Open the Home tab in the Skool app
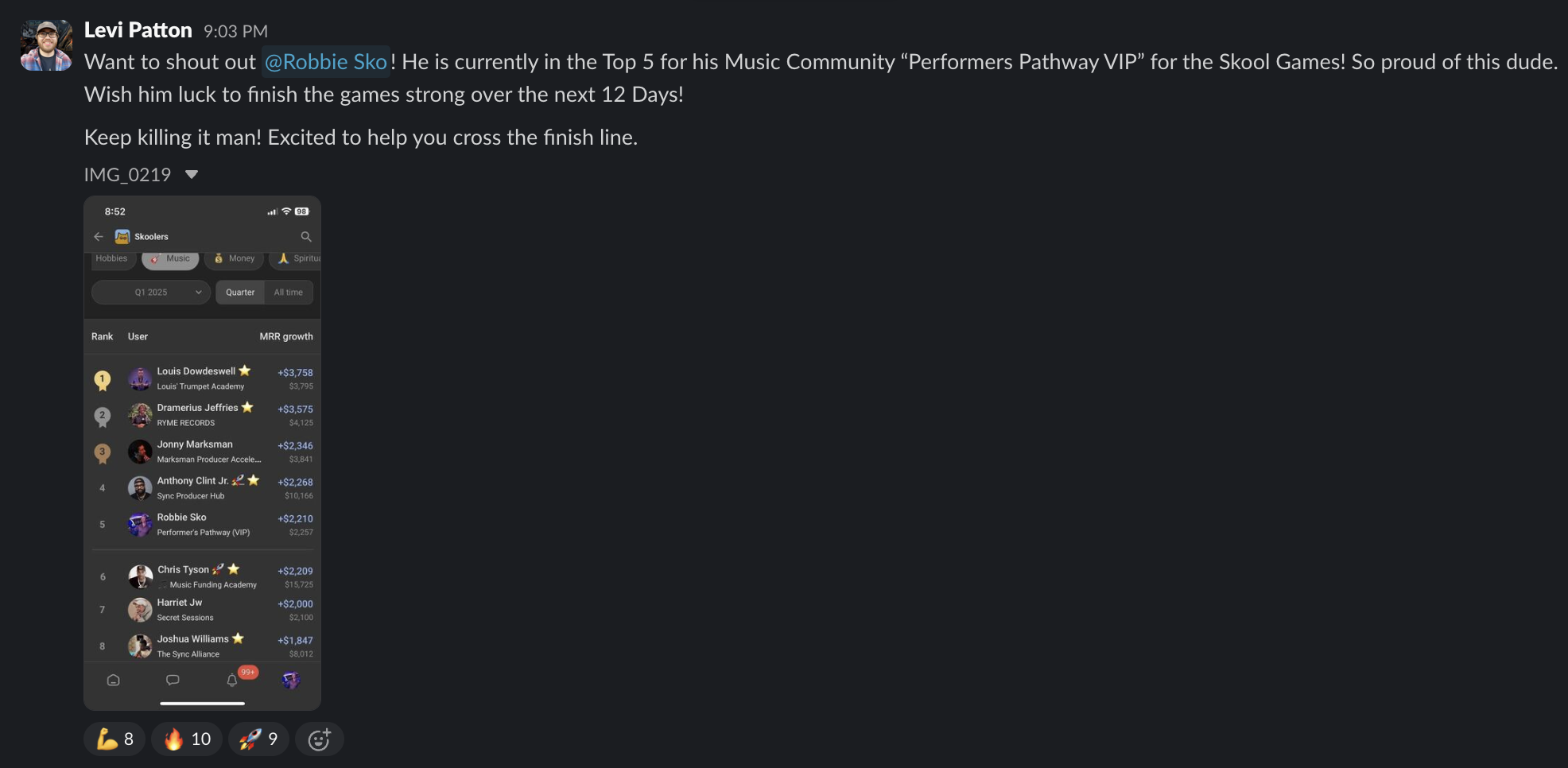1568x768 pixels. pos(114,680)
